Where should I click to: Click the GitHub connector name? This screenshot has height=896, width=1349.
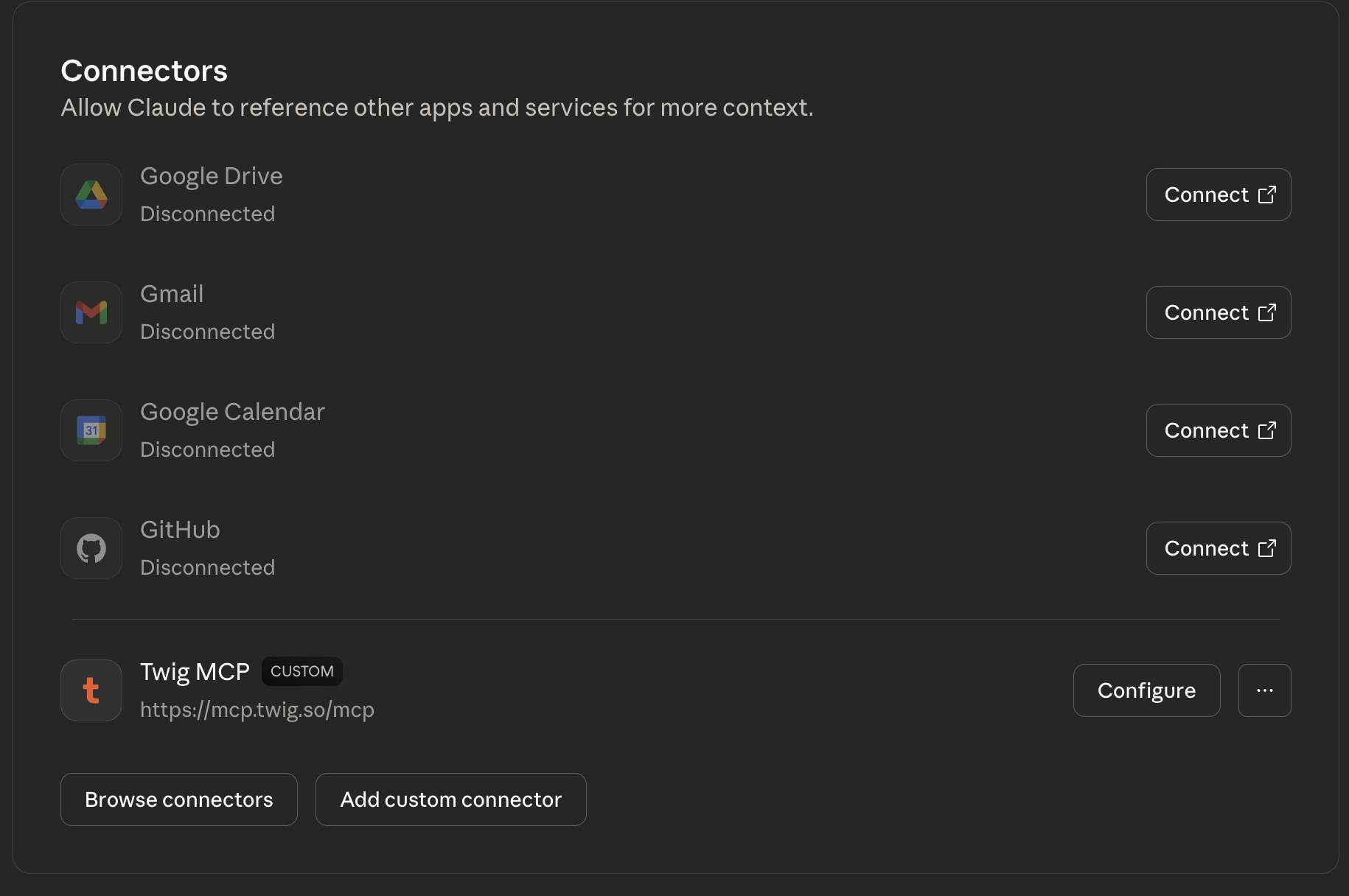click(180, 530)
